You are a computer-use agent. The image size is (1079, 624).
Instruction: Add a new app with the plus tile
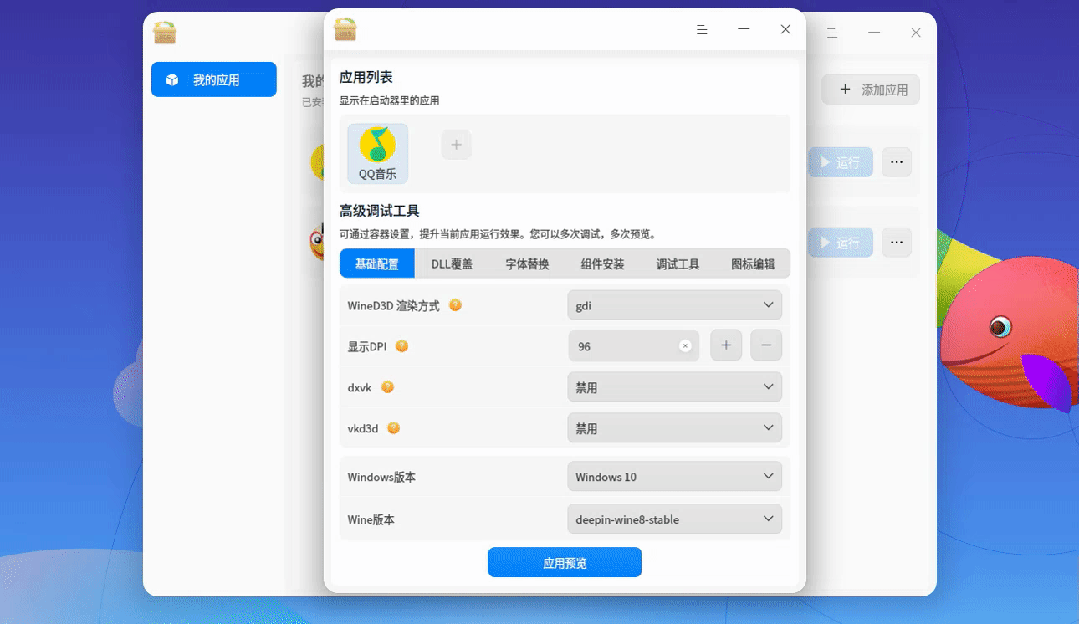(x=456, y=144)
